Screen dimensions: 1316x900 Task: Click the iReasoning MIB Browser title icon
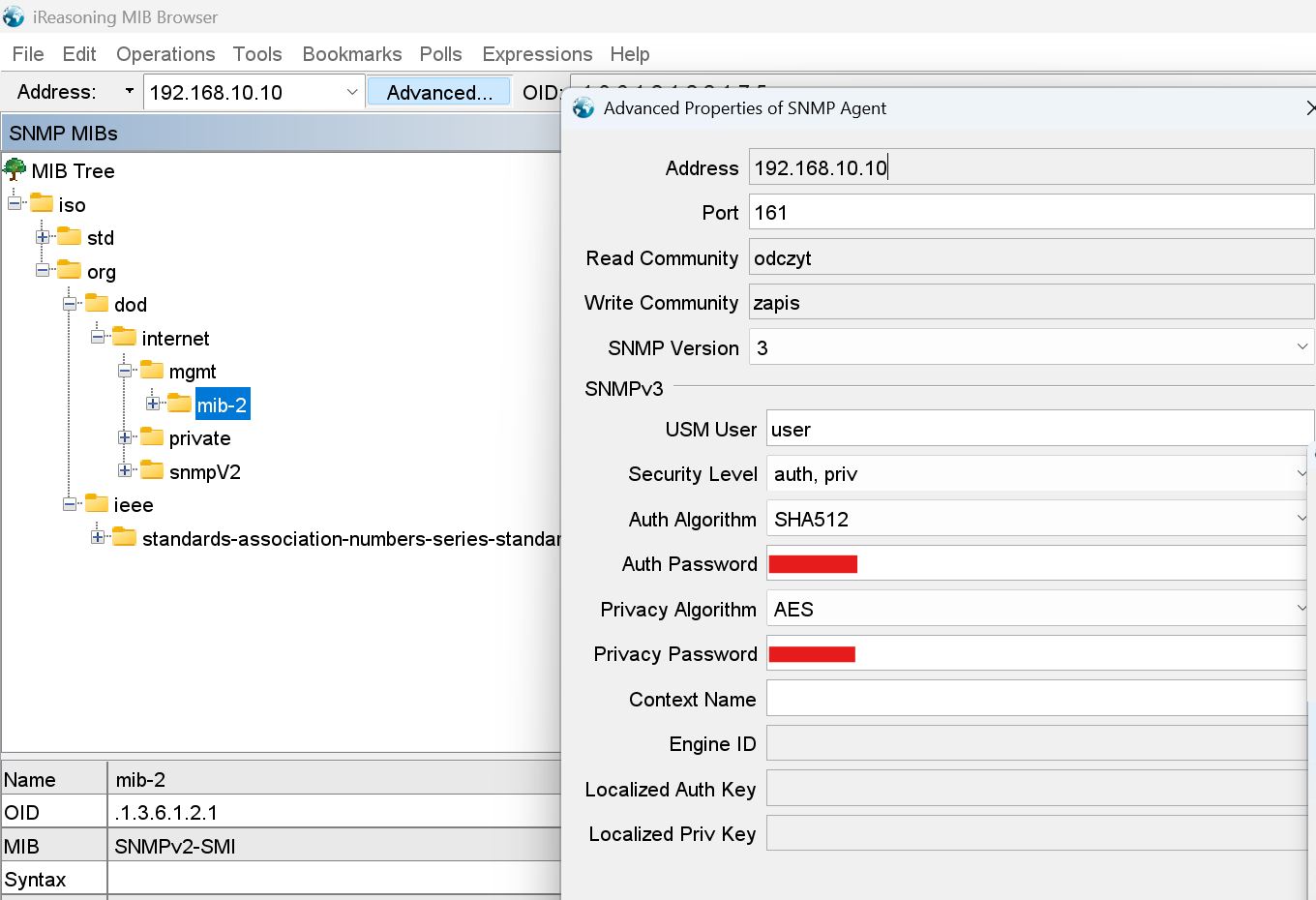14,16
